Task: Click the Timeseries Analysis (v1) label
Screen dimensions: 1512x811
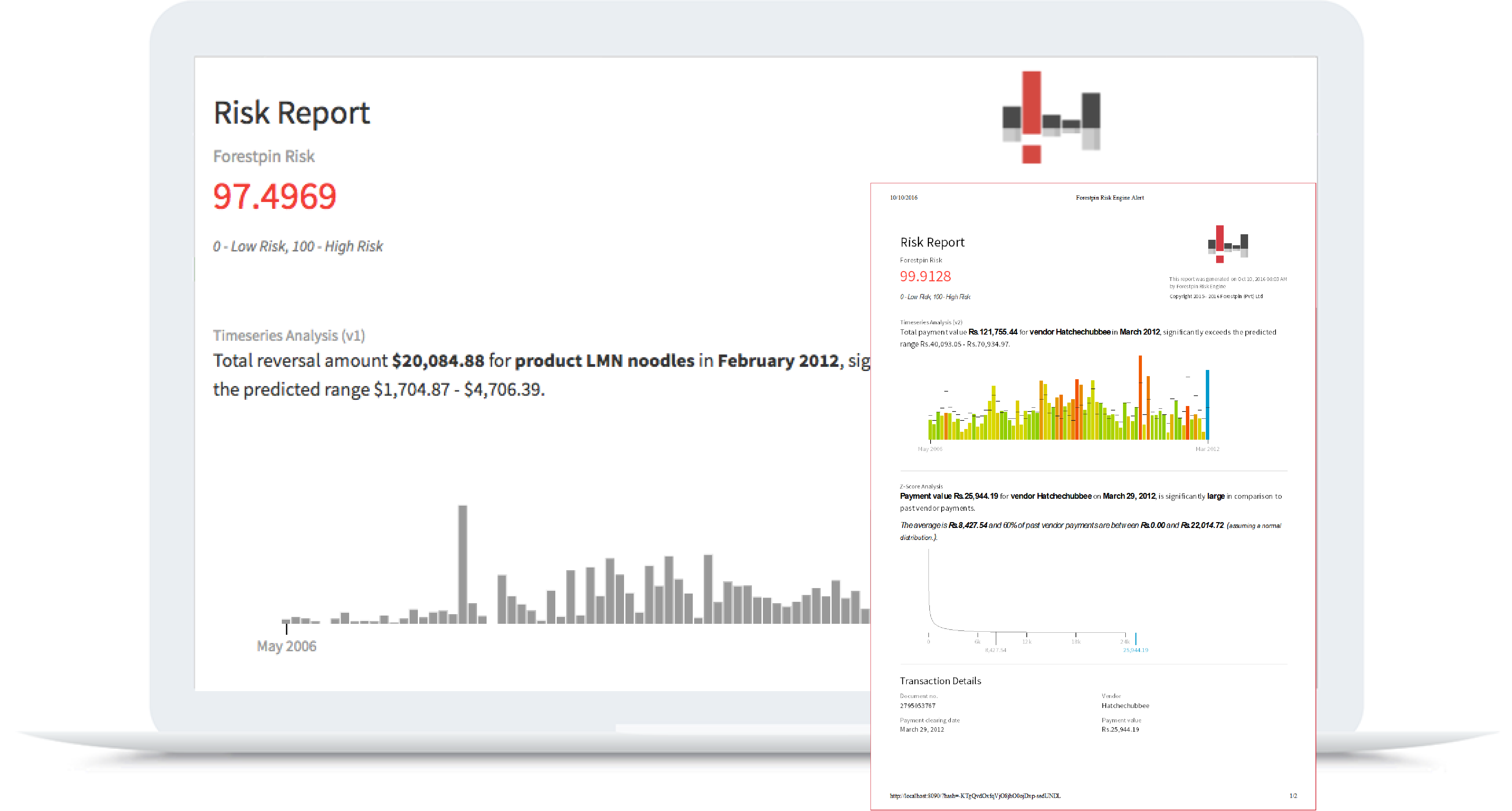Action: pyautogui.click(x=289, y=335)
